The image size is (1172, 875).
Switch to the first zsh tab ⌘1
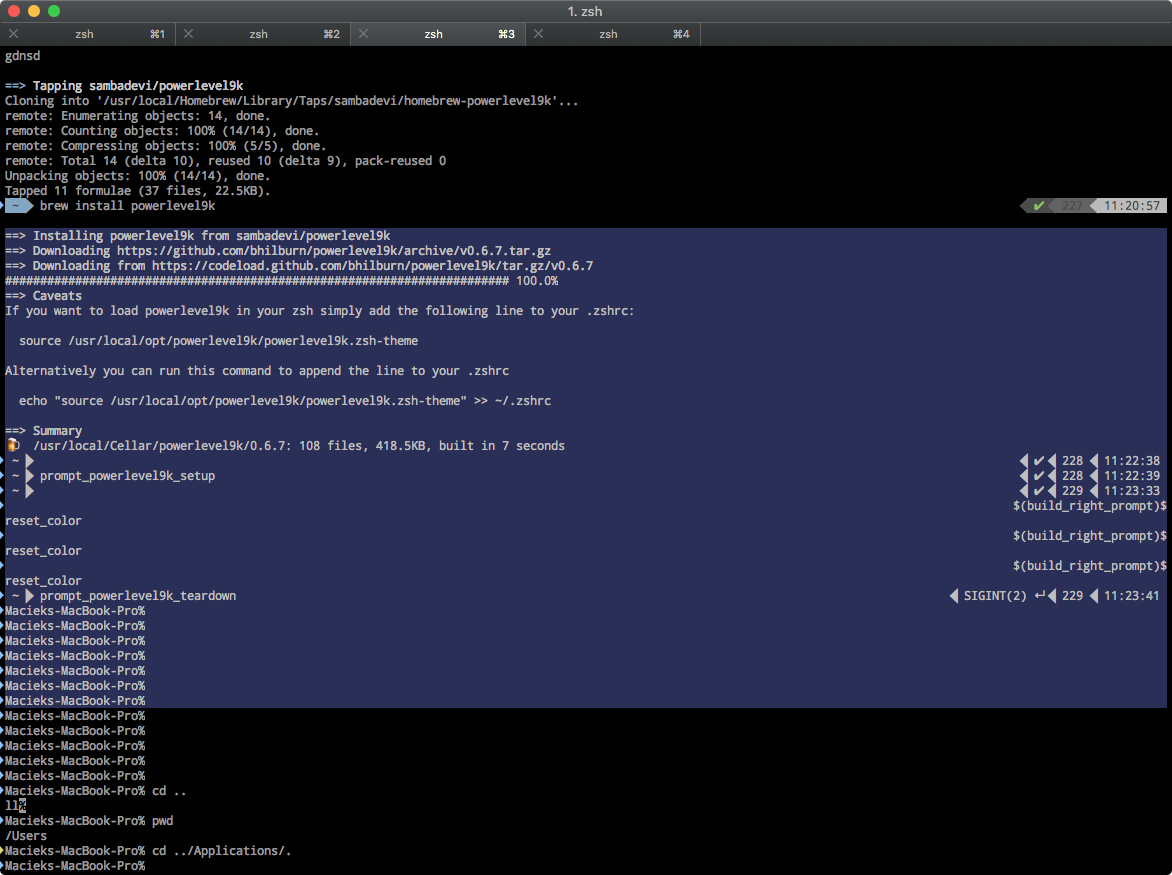pos(87,34)
